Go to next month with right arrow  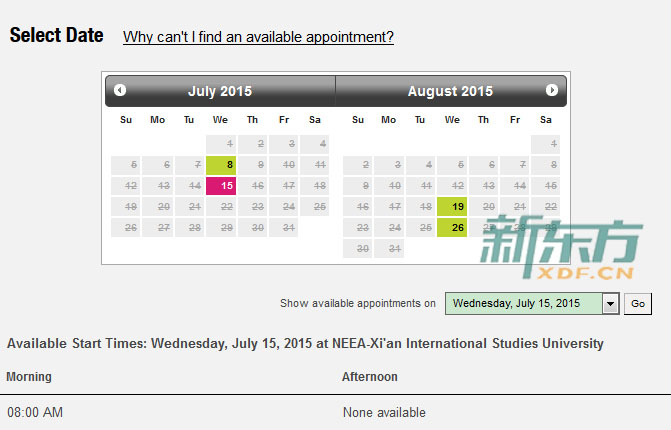pos(552,90)
